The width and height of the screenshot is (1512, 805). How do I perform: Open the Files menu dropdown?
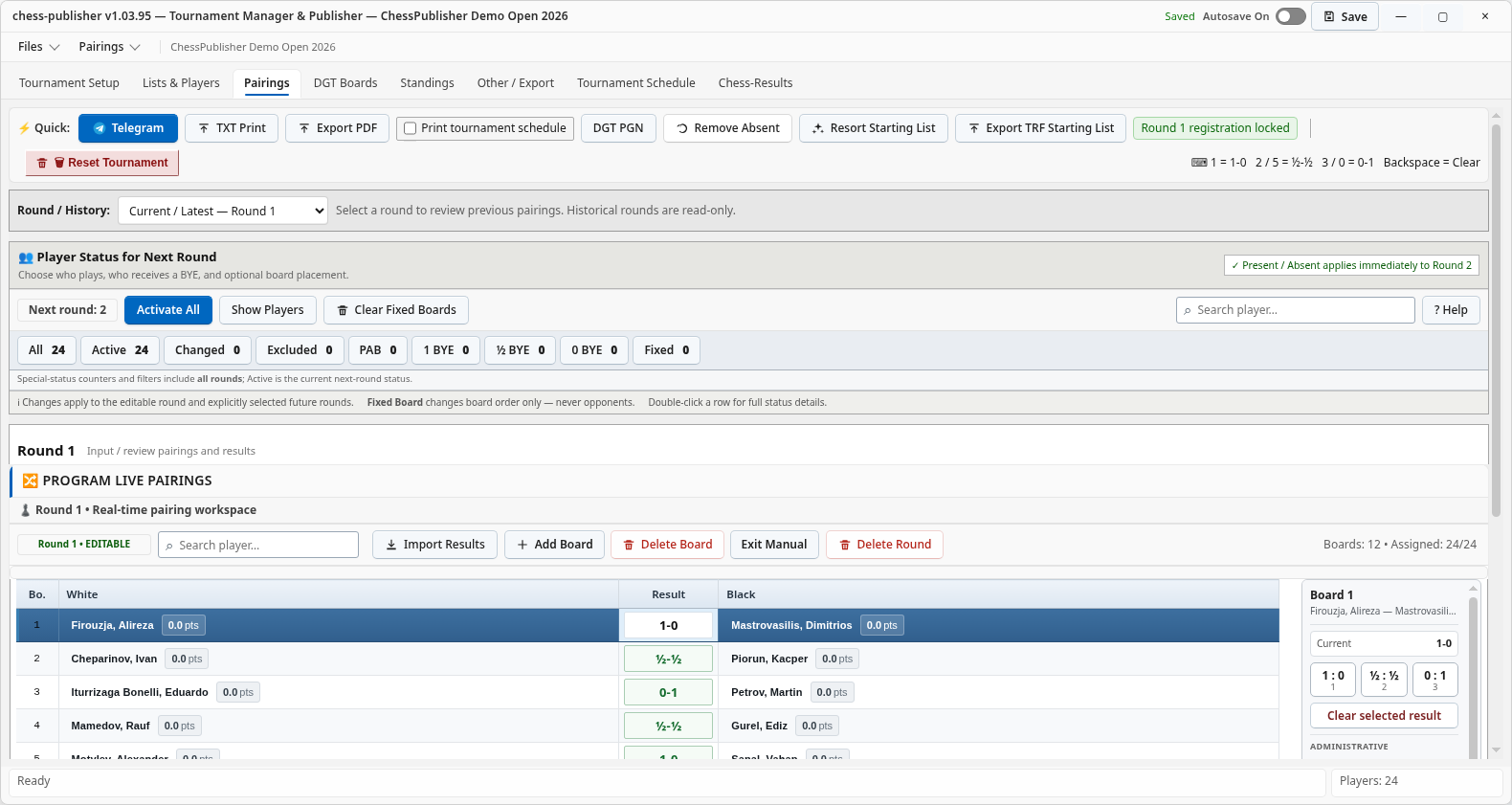(38, 47)
